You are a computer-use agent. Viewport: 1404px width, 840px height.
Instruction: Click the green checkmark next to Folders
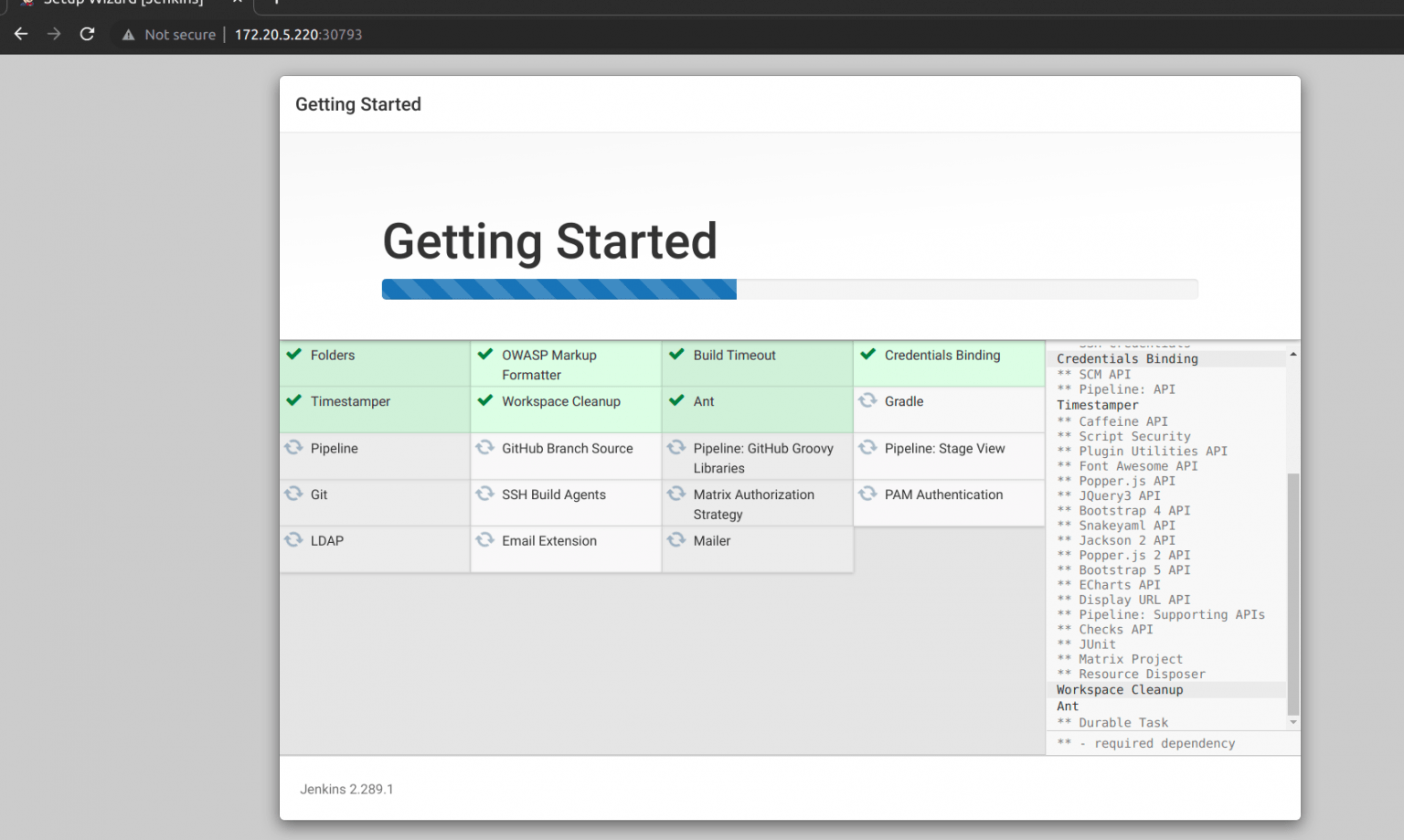294,355
